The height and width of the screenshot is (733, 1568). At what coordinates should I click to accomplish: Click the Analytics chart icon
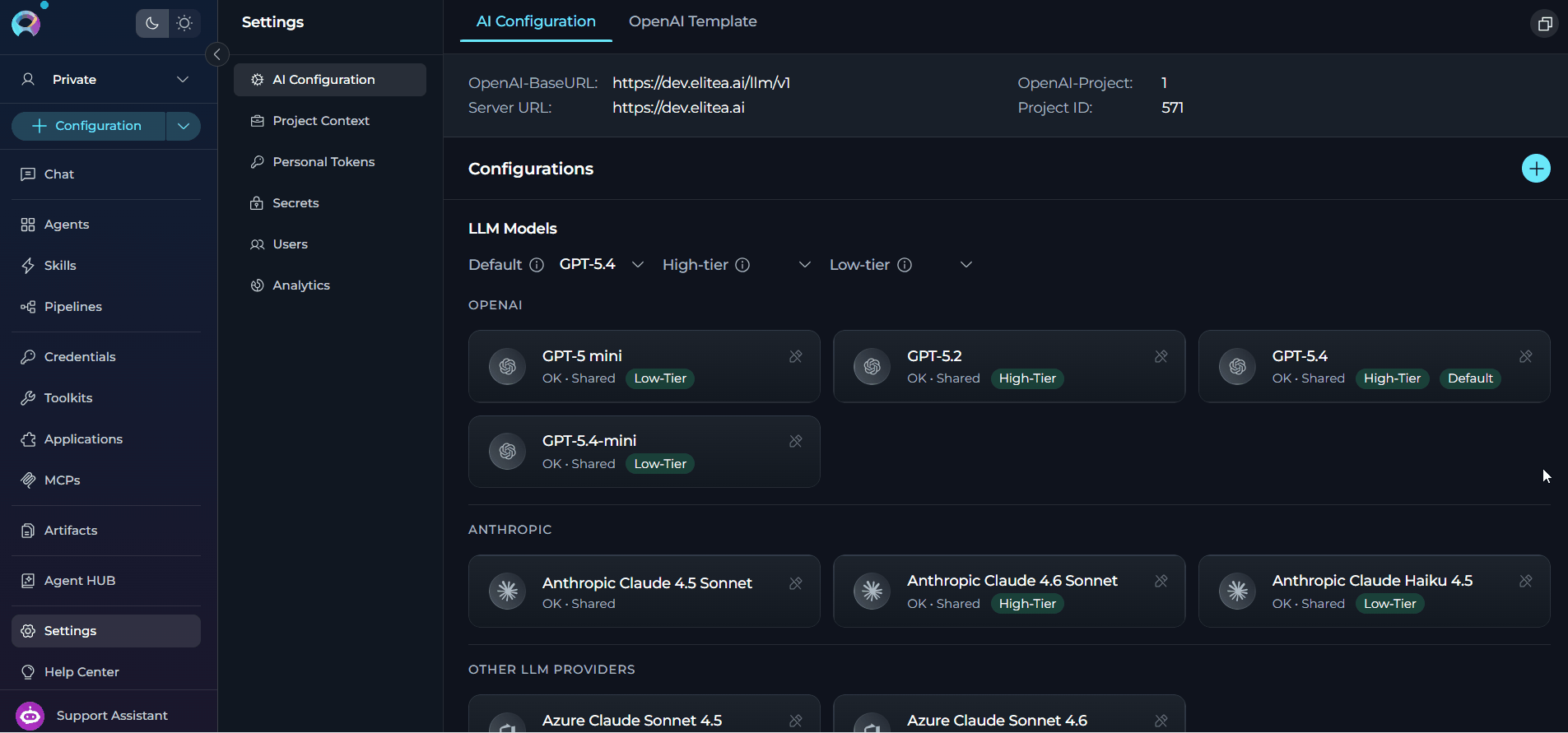click(258, 285)
